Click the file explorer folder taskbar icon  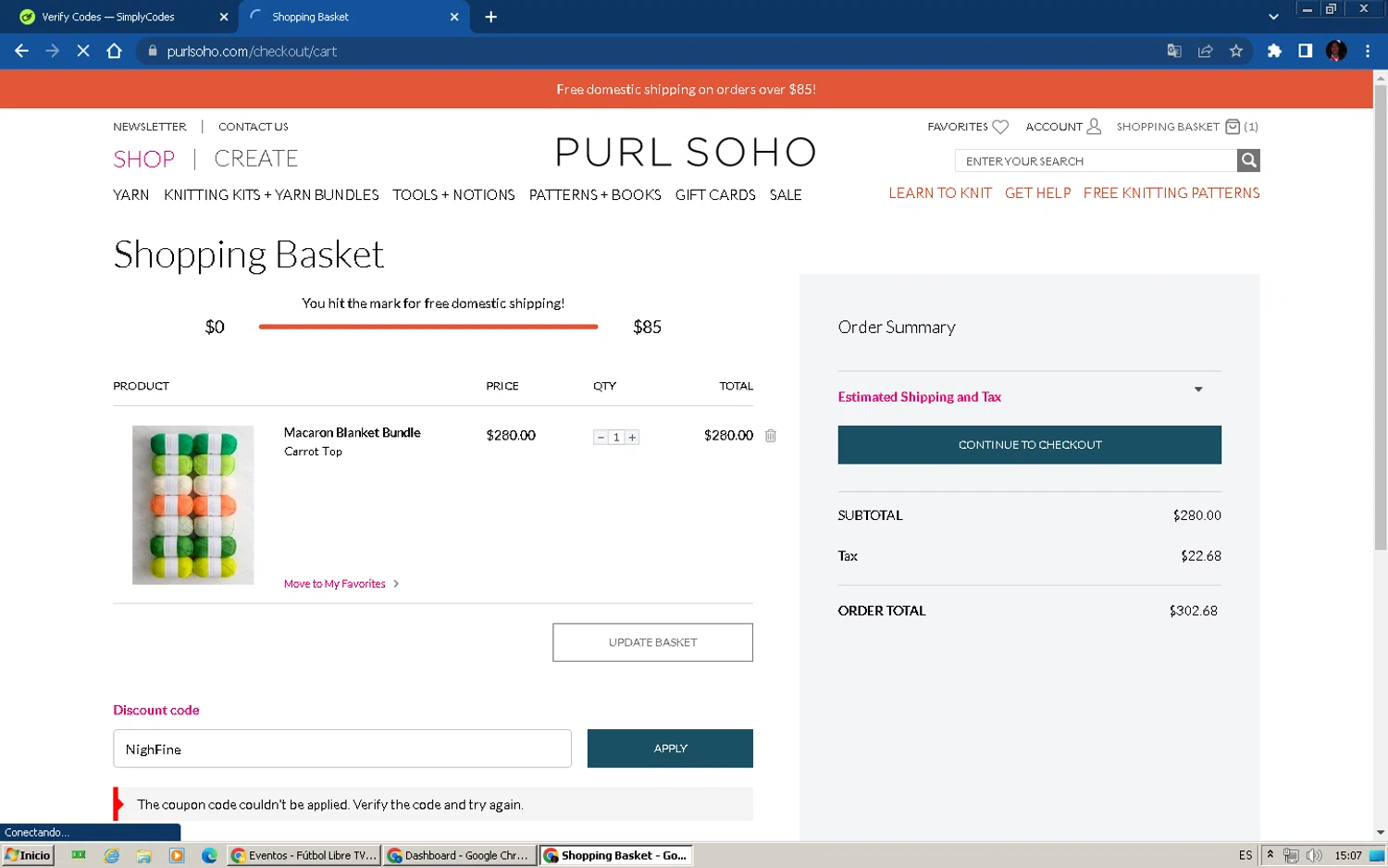(143, 855)
